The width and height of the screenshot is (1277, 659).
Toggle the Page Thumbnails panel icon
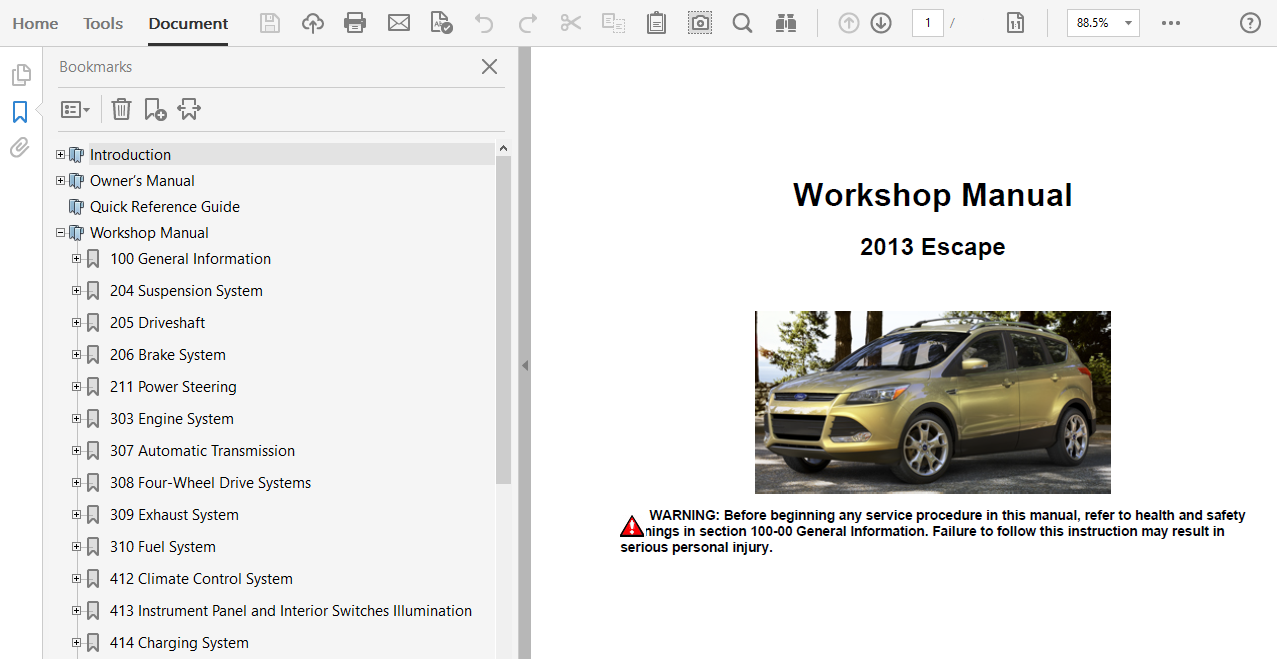click(x=20, y=75)
